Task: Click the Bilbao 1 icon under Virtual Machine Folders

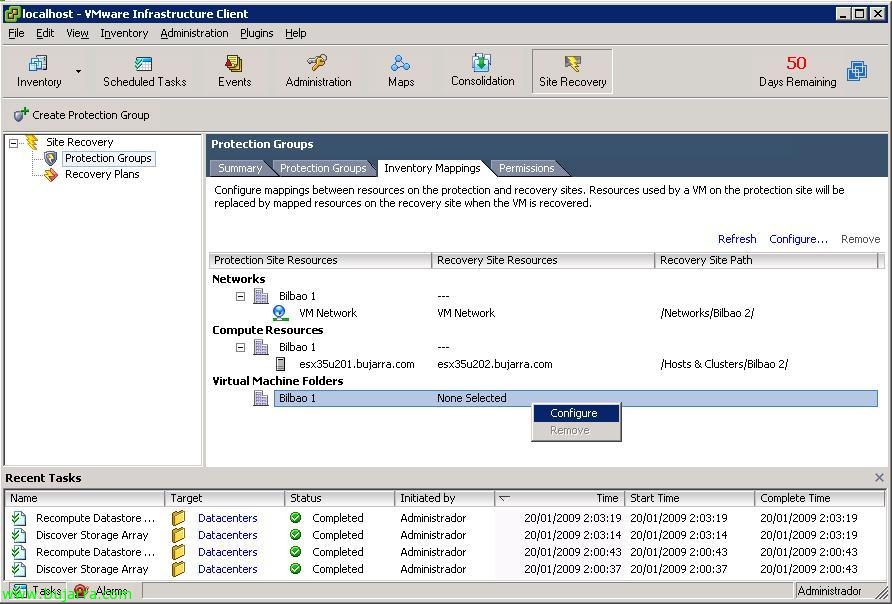Action: pyautogui.click(x=261, y=398)
